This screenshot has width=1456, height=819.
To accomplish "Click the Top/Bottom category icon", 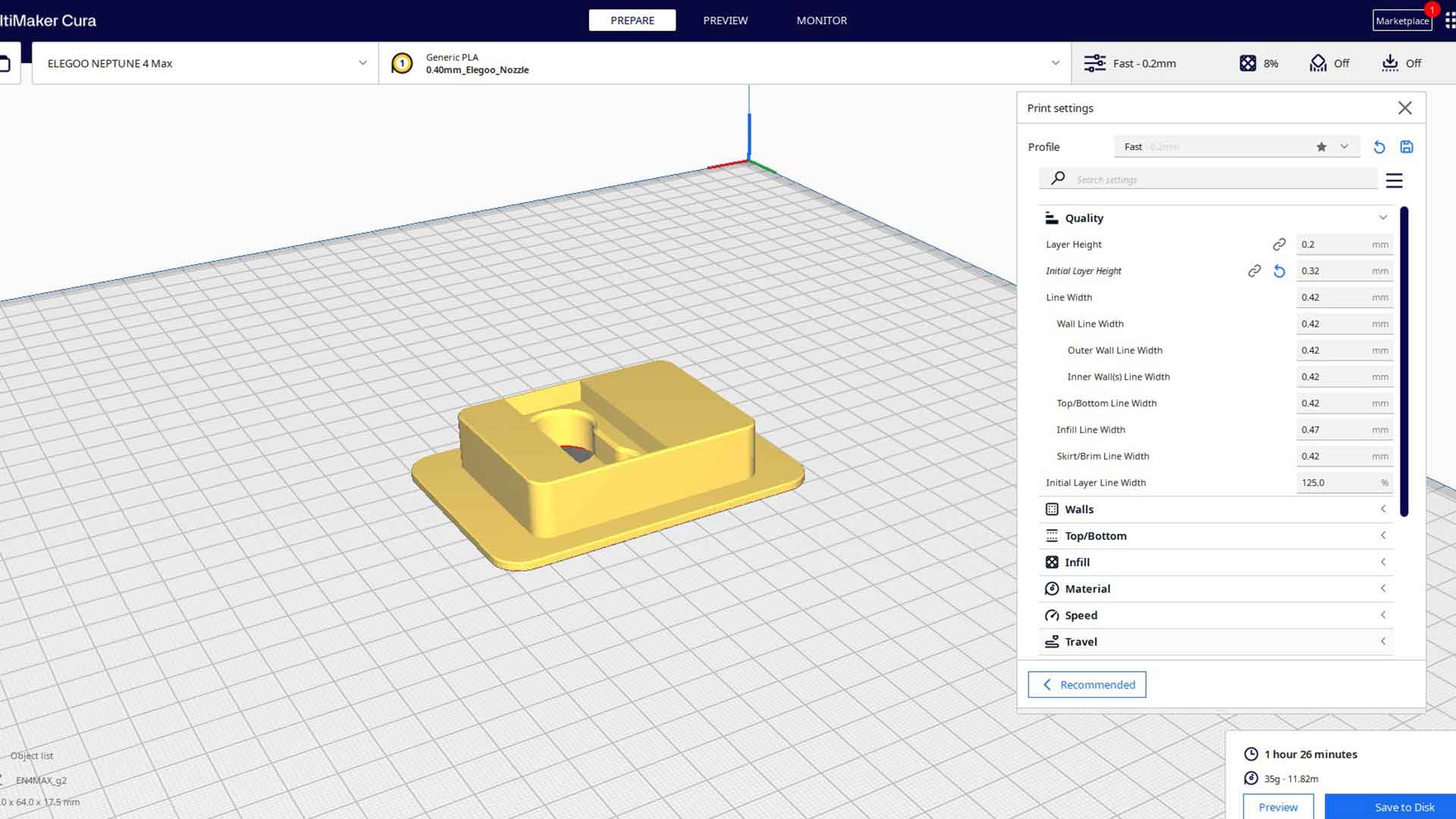I will tap(1052, 536).
